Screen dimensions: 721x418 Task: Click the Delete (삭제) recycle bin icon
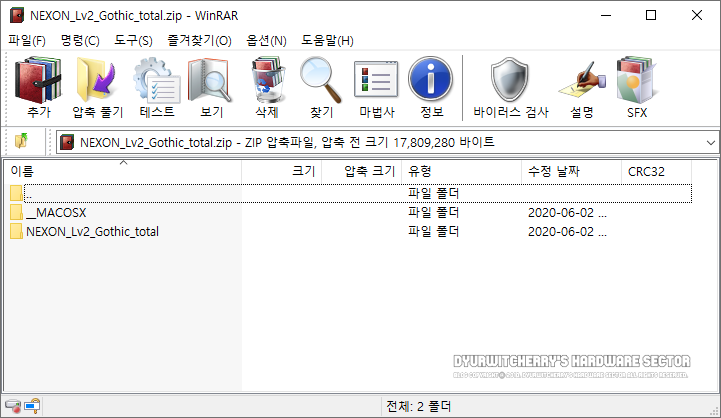[x=267, y=80]
